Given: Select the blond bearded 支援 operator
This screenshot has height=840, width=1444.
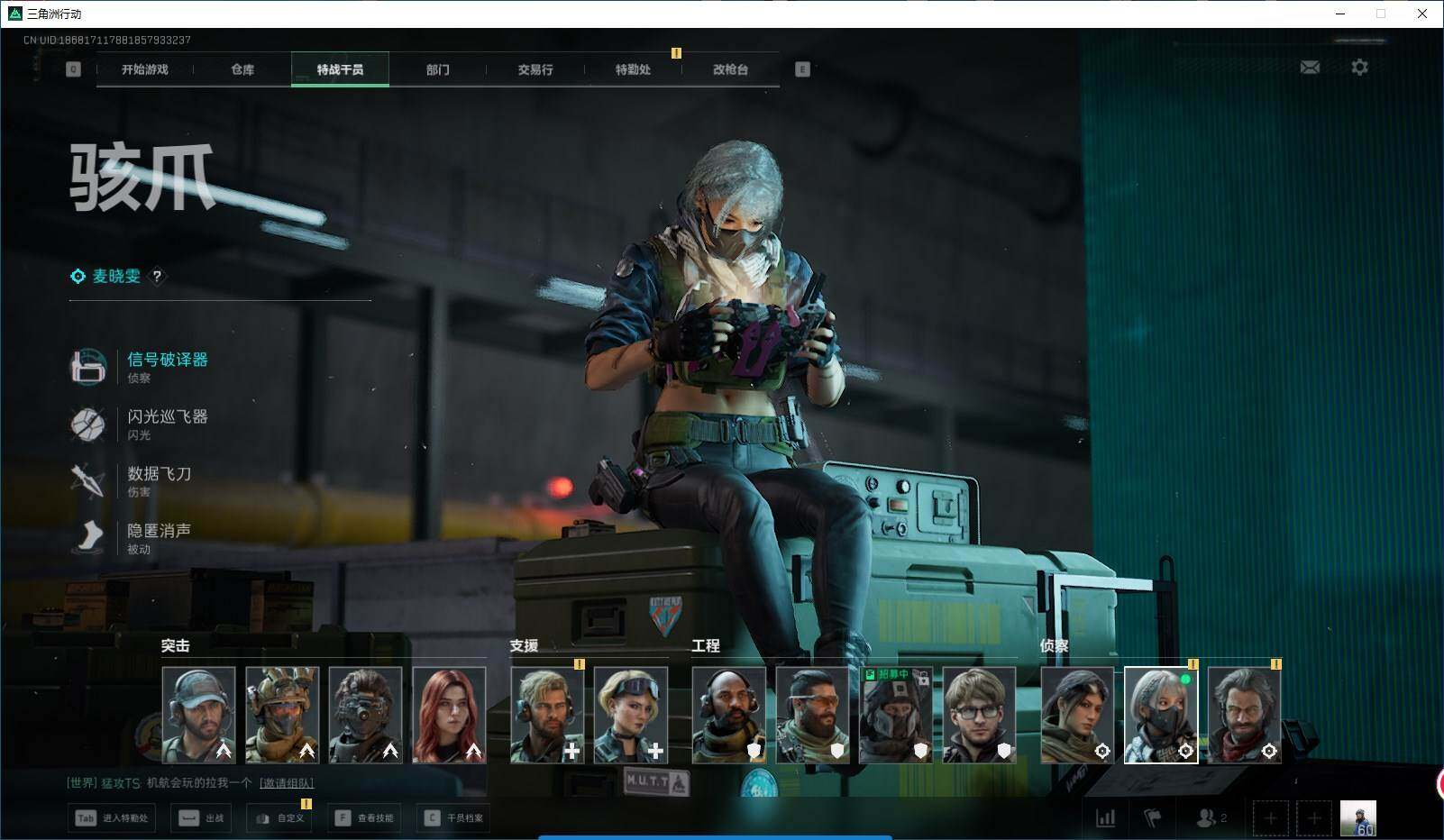Looking at the screenshot, I should point(548,715).
